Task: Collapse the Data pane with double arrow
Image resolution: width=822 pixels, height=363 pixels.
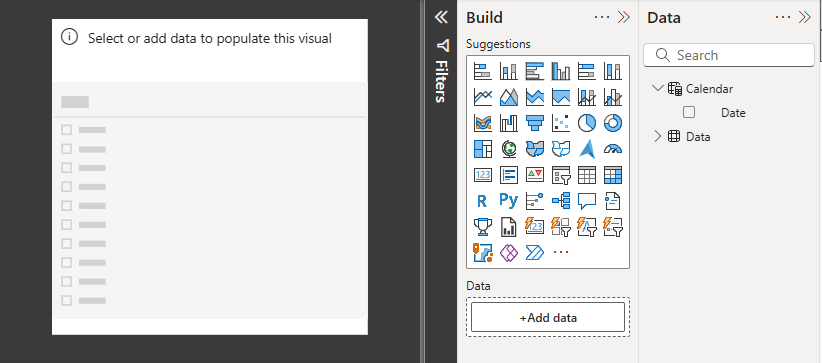Action: (804, 17)
